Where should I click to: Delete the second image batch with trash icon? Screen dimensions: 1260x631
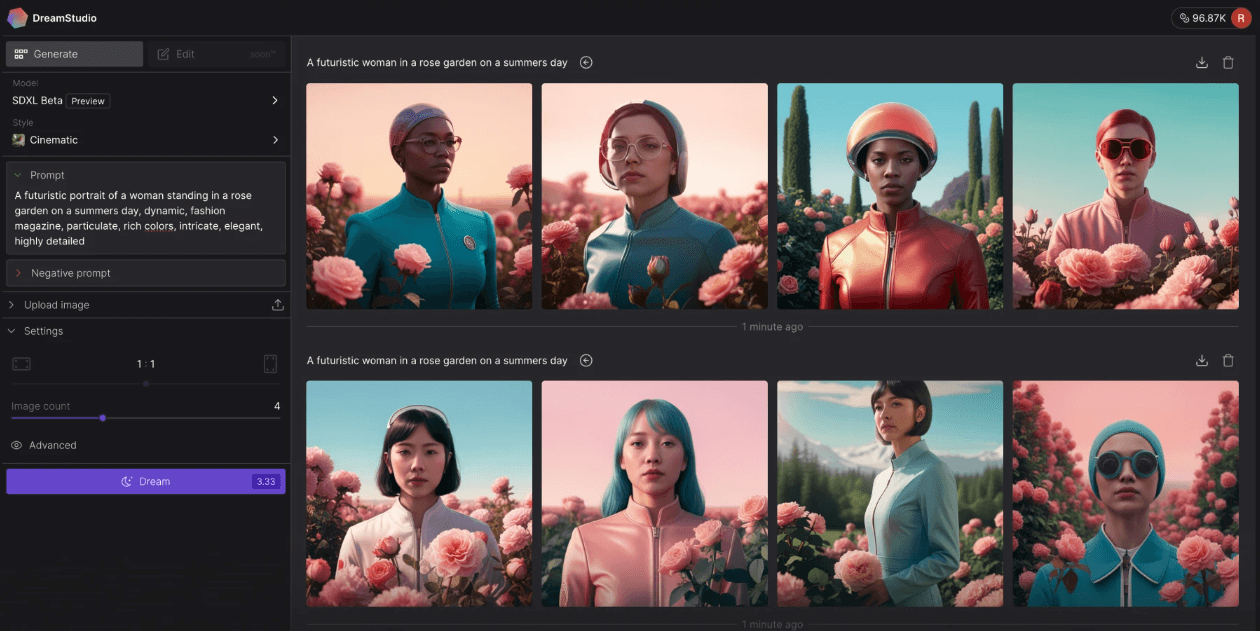point(1228,361)
